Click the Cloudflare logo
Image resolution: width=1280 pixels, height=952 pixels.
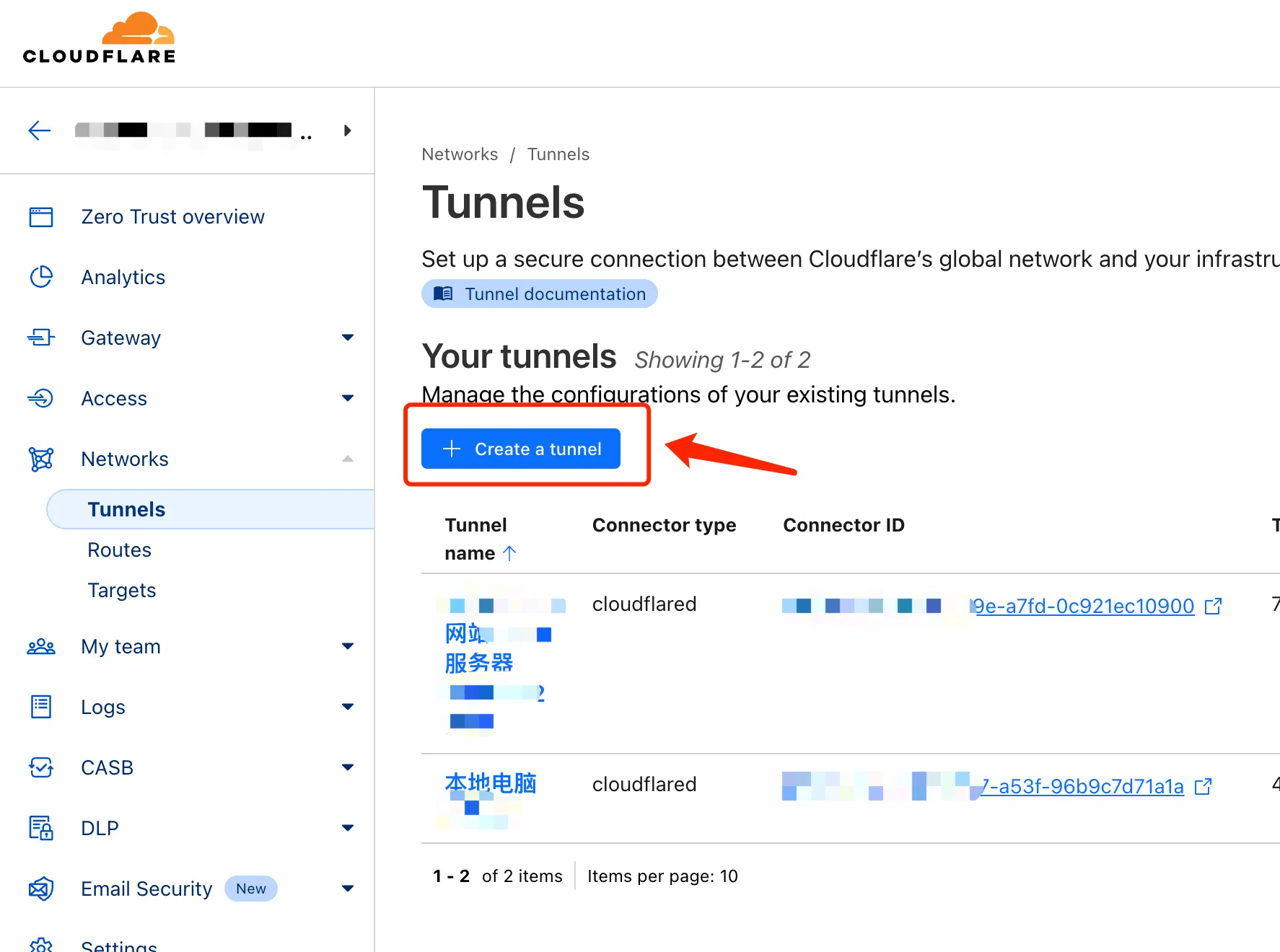(100, 36)
